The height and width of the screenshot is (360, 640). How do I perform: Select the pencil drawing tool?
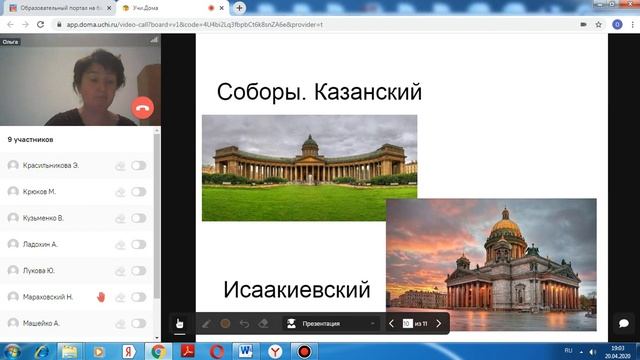(206, 324)
